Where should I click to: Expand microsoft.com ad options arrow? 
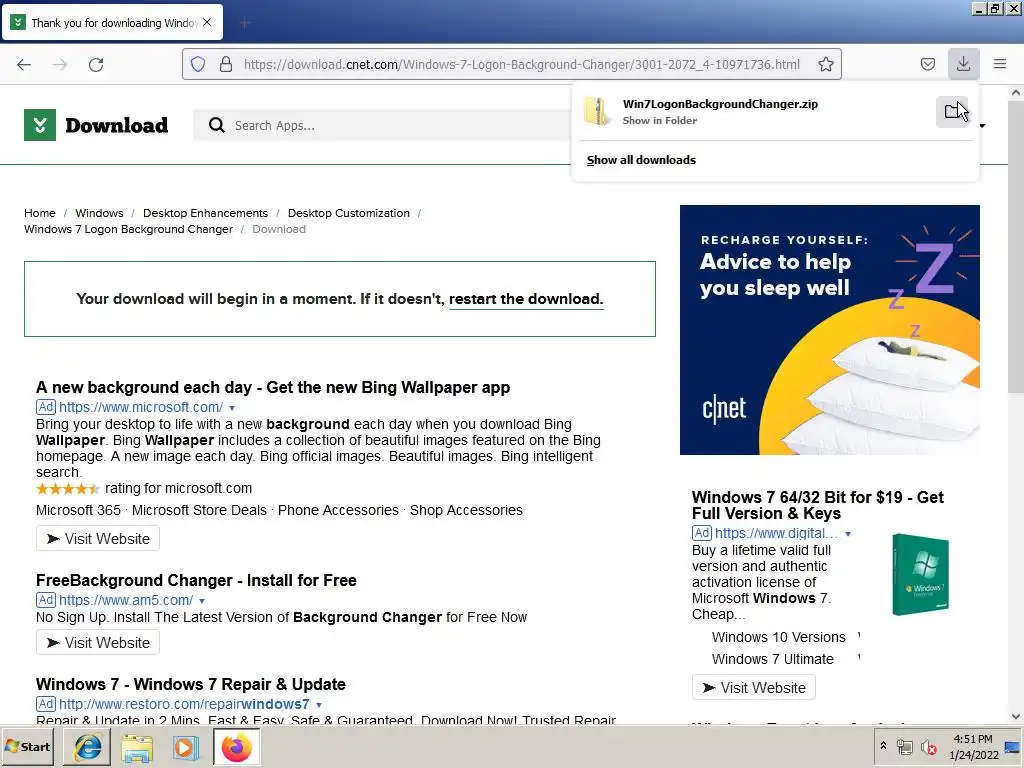(232, 408)
